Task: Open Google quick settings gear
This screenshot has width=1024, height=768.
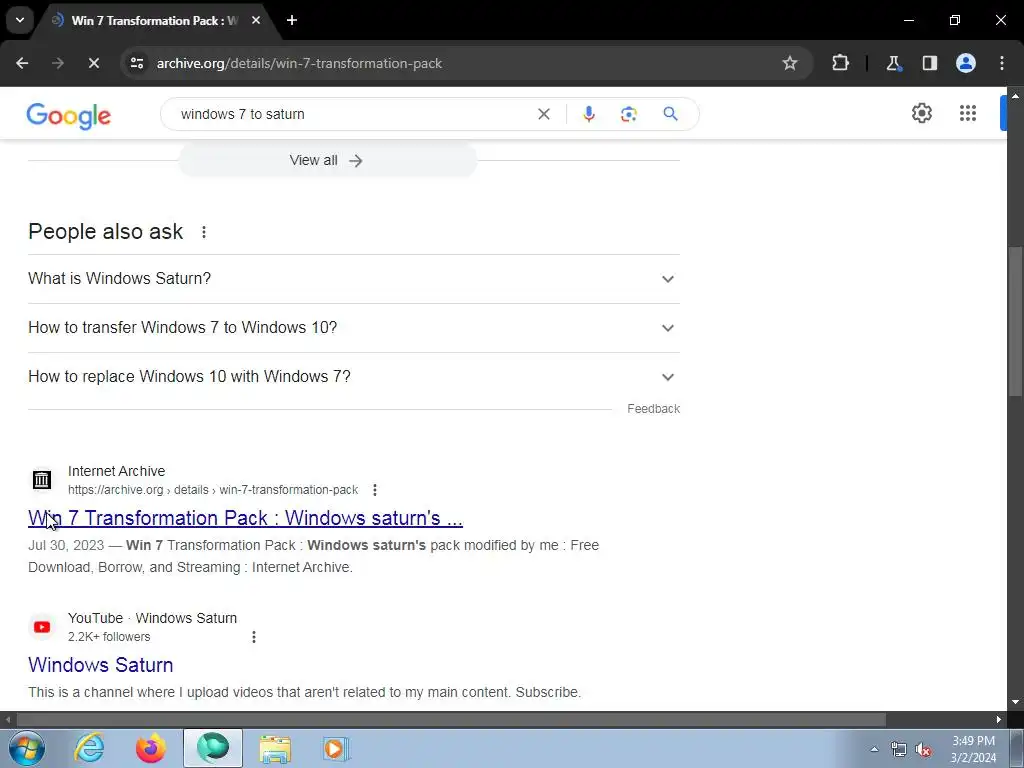Action: click(921, 113)
